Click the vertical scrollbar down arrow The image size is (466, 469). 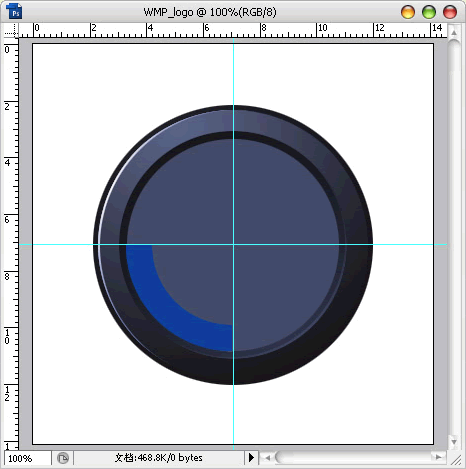pos(454,442)
